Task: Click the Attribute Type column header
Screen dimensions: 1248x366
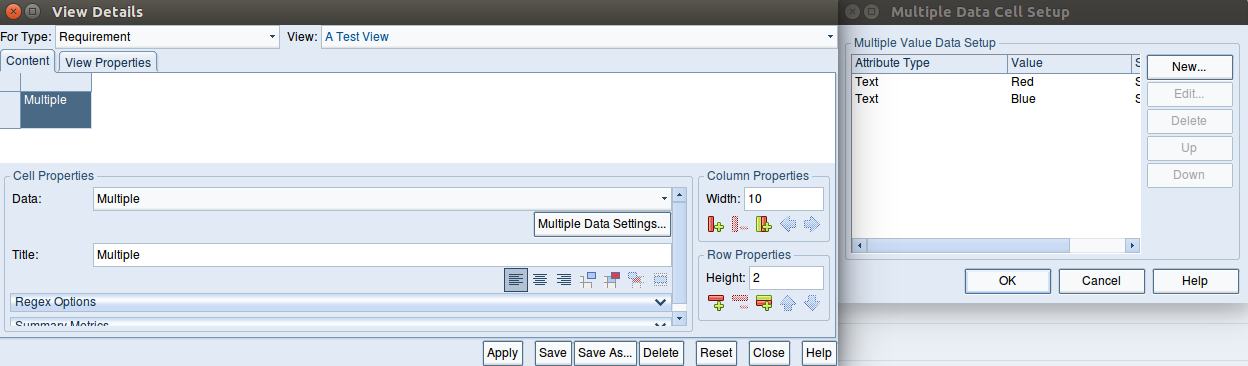Action: (930, 63)
